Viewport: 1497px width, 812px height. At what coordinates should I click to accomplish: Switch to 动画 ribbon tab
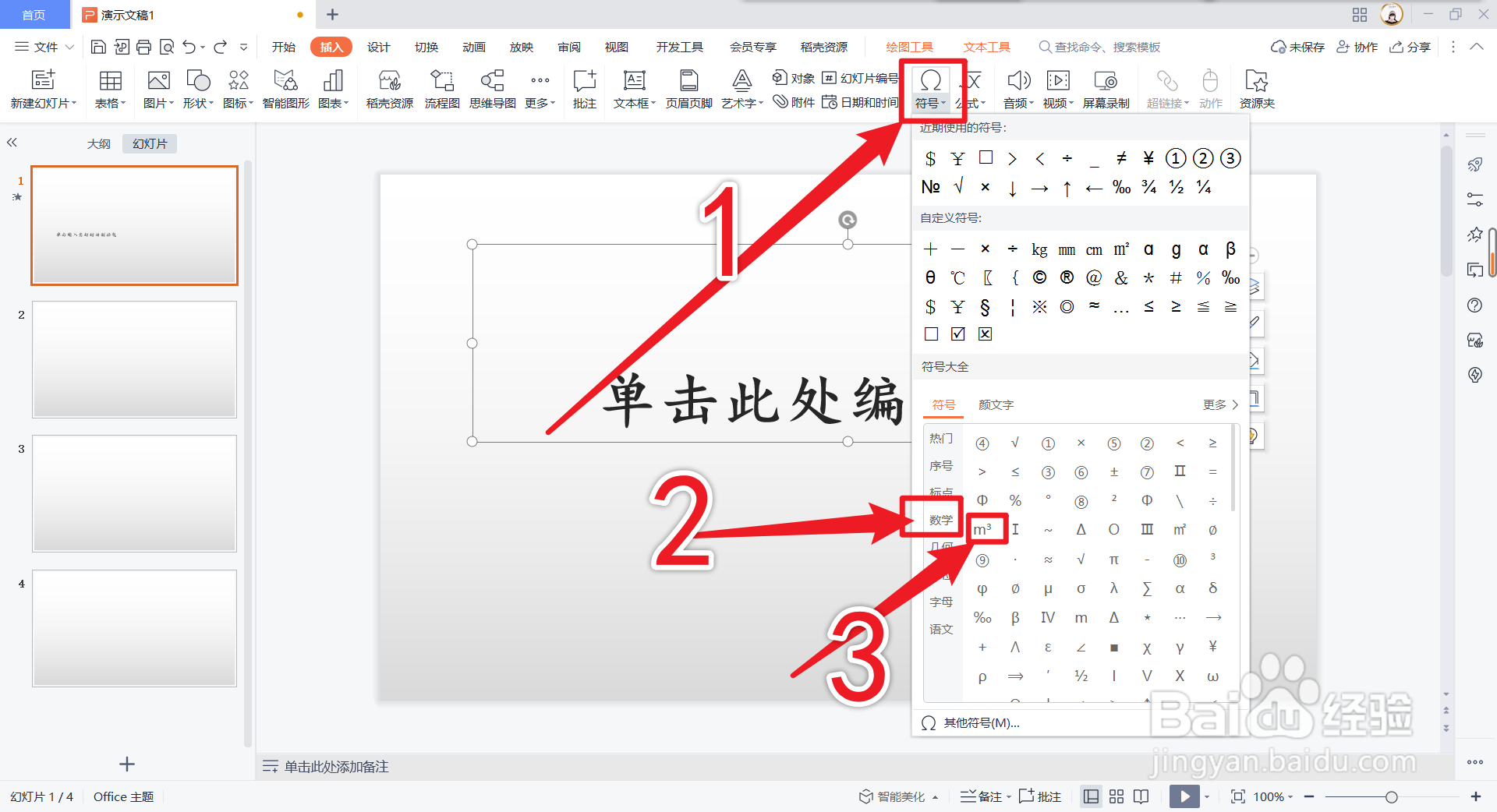[x=474, y=48]
